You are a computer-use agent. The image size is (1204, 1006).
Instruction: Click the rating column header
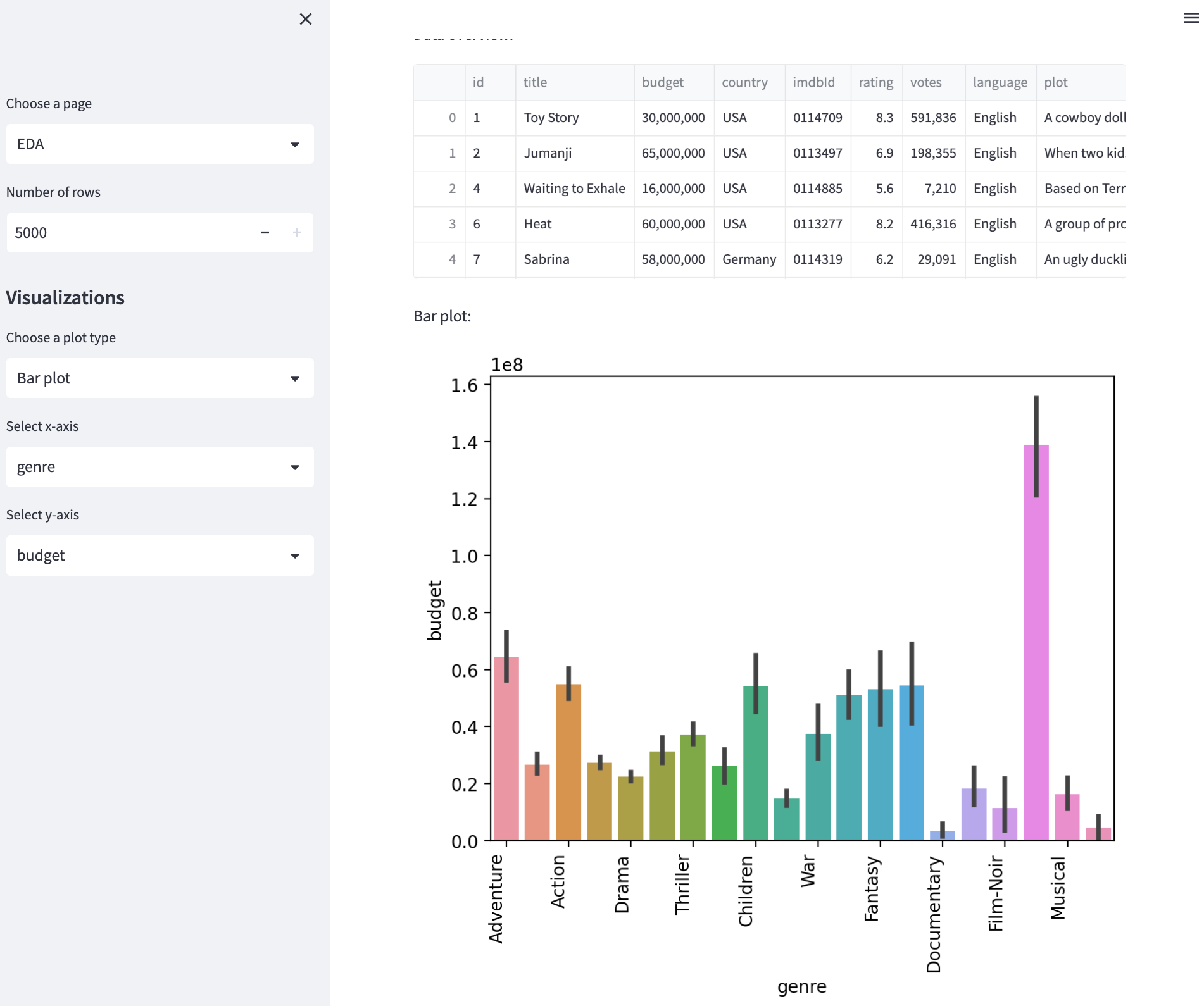(875, 82)
